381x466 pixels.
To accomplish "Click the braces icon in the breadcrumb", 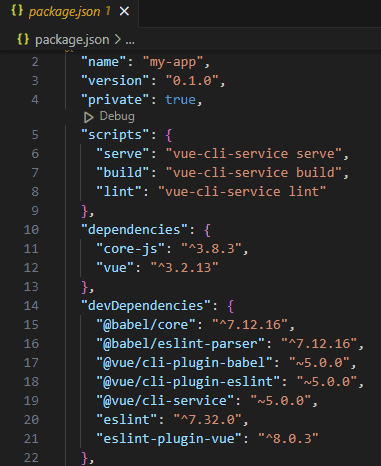I will coord(23,39).
